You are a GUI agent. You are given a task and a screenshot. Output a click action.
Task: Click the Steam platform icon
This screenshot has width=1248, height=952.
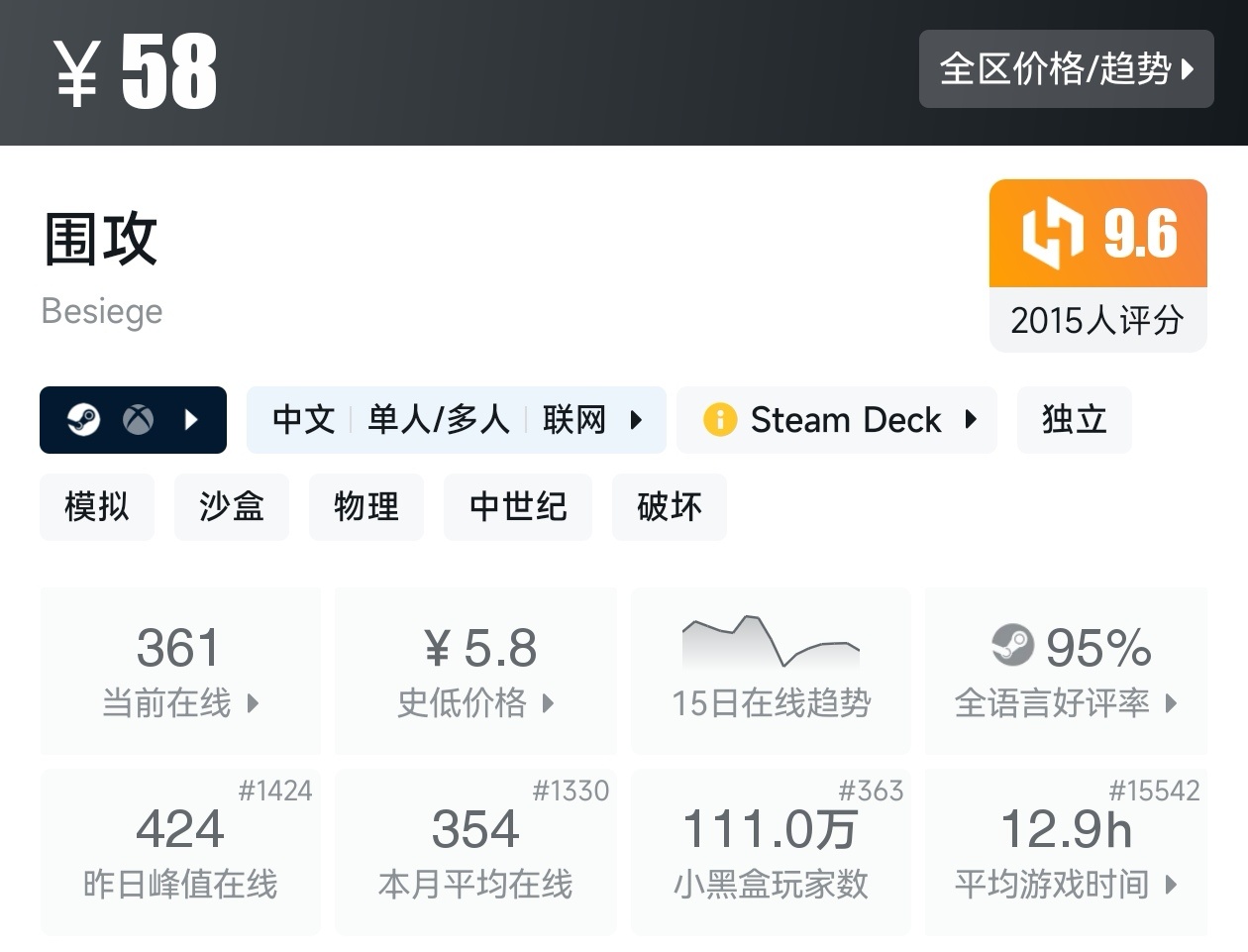[83, 420]
